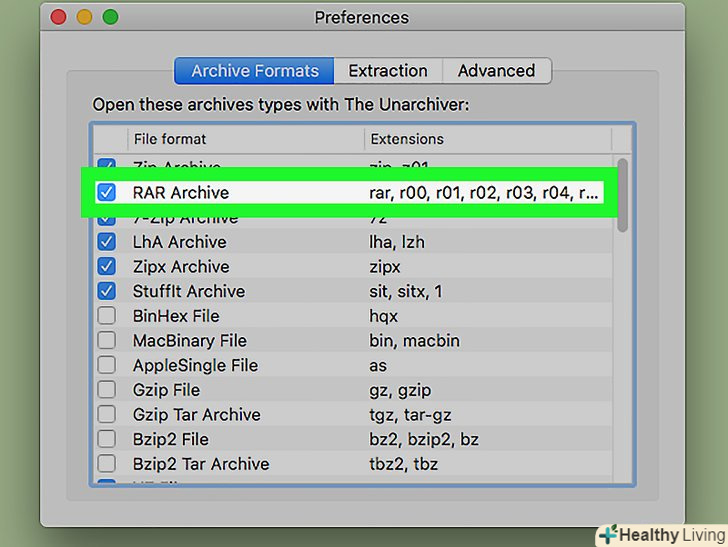Screen dimensions: 728x547
Task: Select the StuffIt Archive row label
Action: (188, 291)
